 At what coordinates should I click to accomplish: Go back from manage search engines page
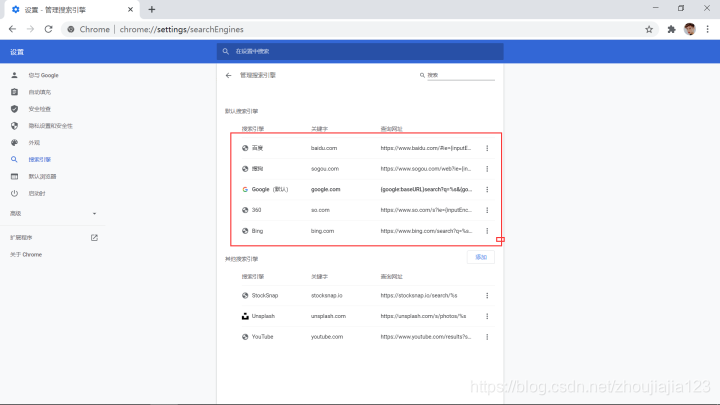point(229,75)
